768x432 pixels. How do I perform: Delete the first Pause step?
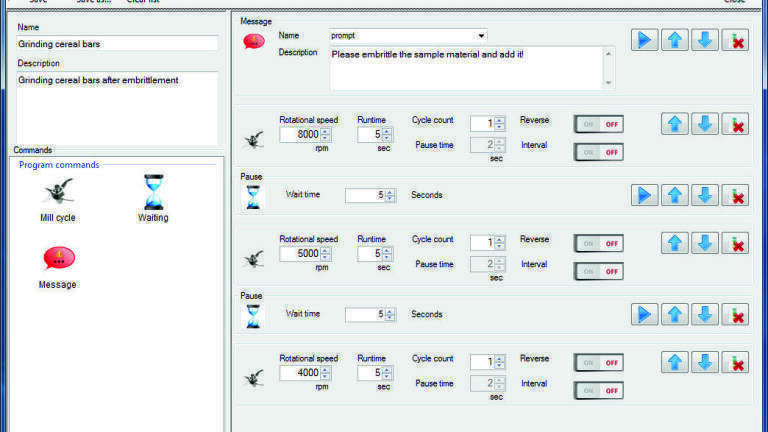pyautogui.click(x=735, y=195)
